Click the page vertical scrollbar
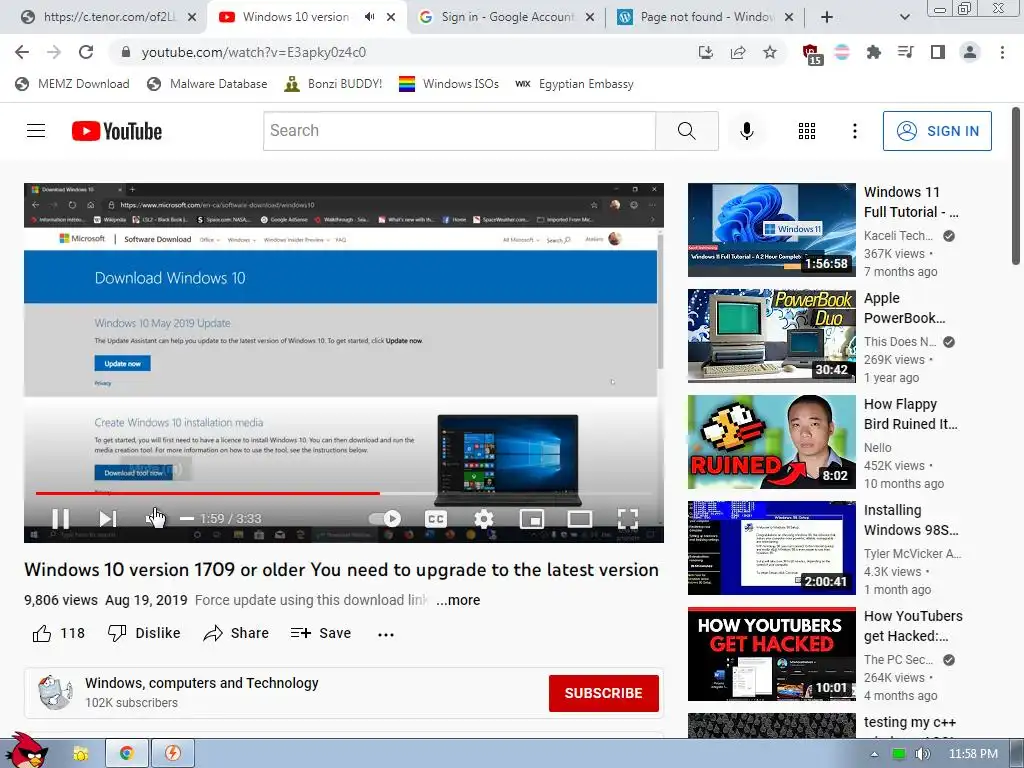1024x768 pixels. click(1016, 187)
